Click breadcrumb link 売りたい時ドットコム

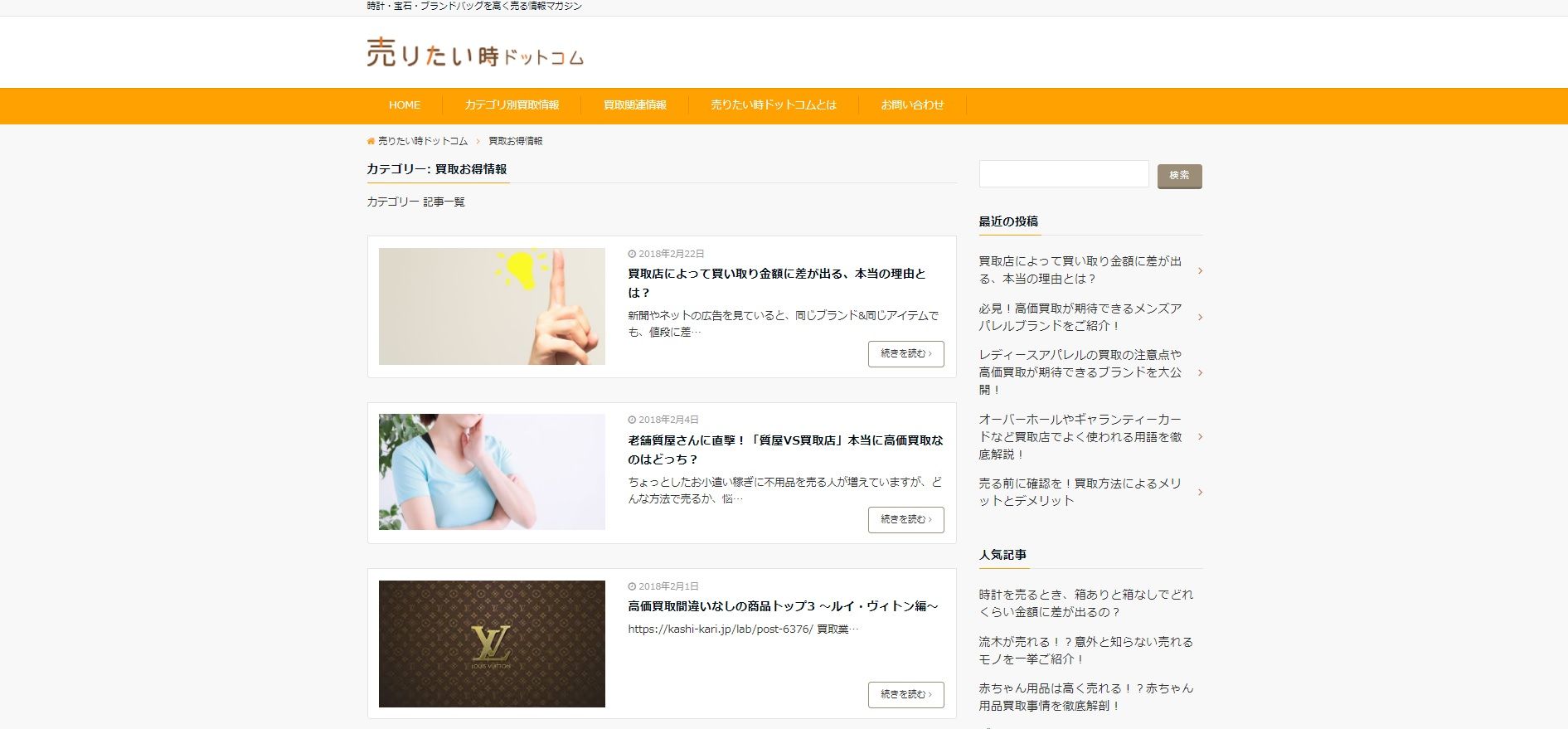pyautogui.click(x=423, y=141)
